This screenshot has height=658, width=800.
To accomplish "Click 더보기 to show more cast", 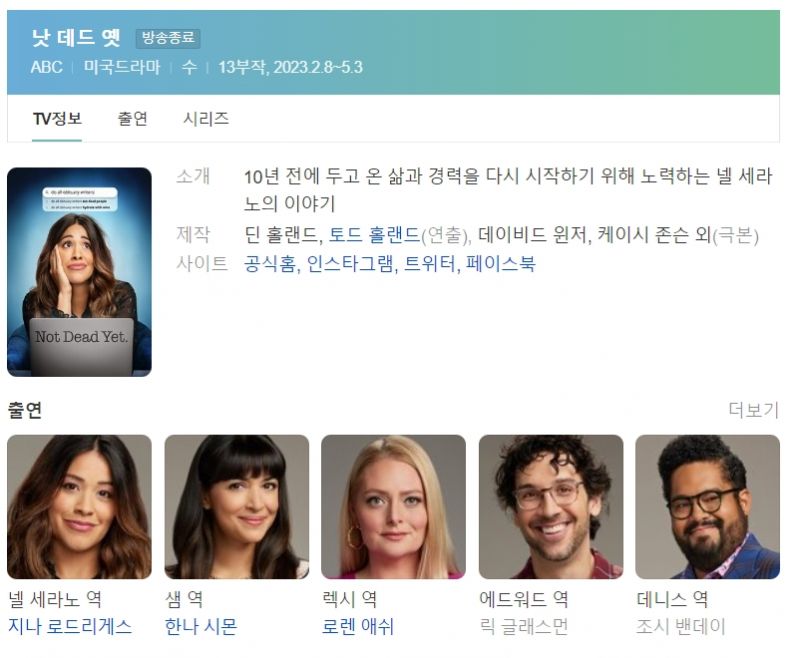I will click(x=754, y=410).
